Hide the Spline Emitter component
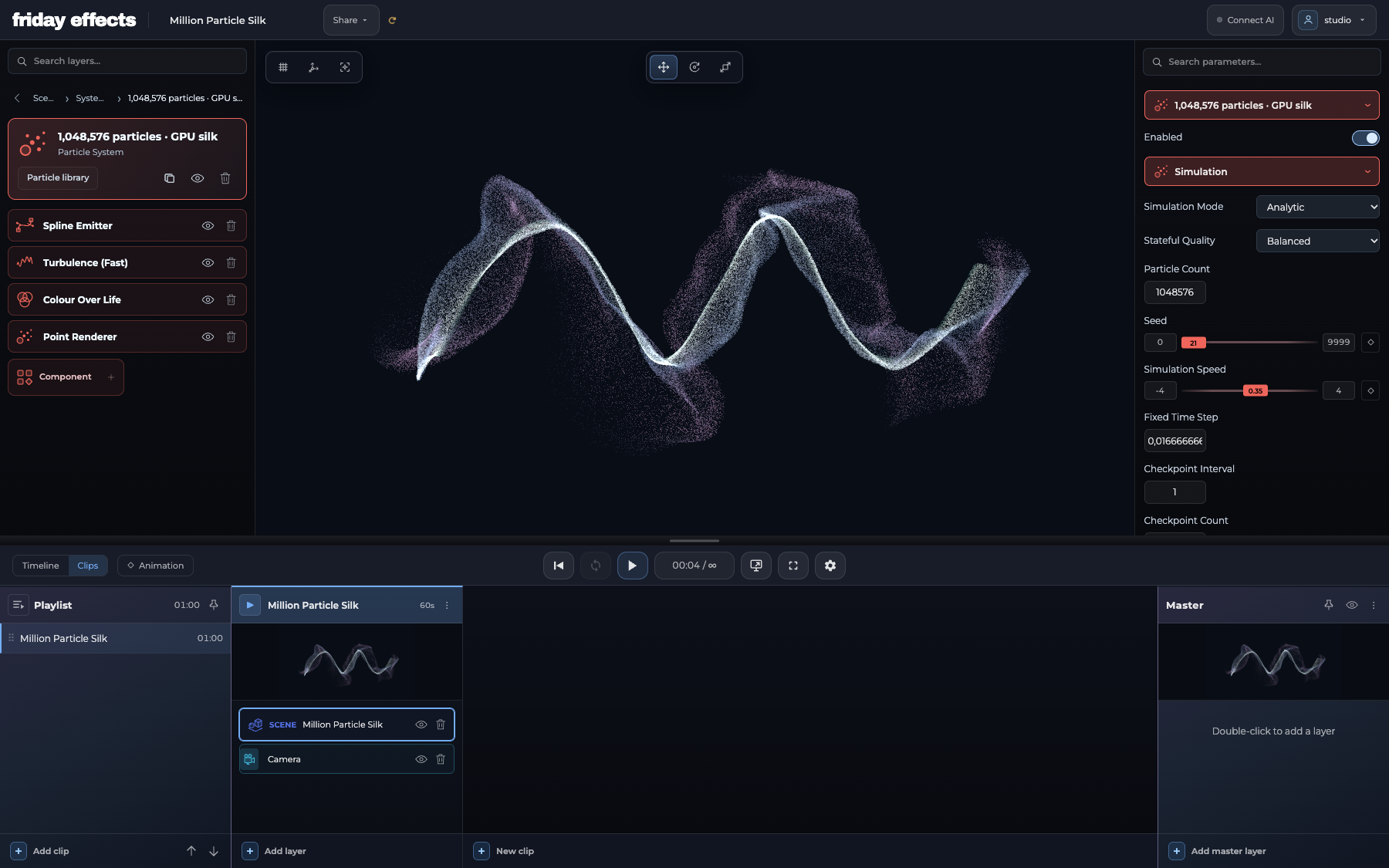This screenshot has height=868, width=1389. (x=208, y=226)
